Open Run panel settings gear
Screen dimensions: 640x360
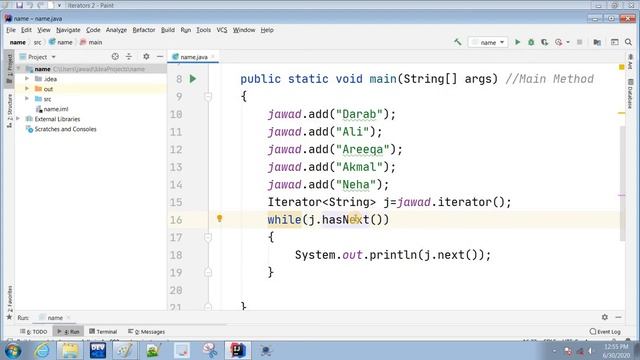tap(604, 317)
